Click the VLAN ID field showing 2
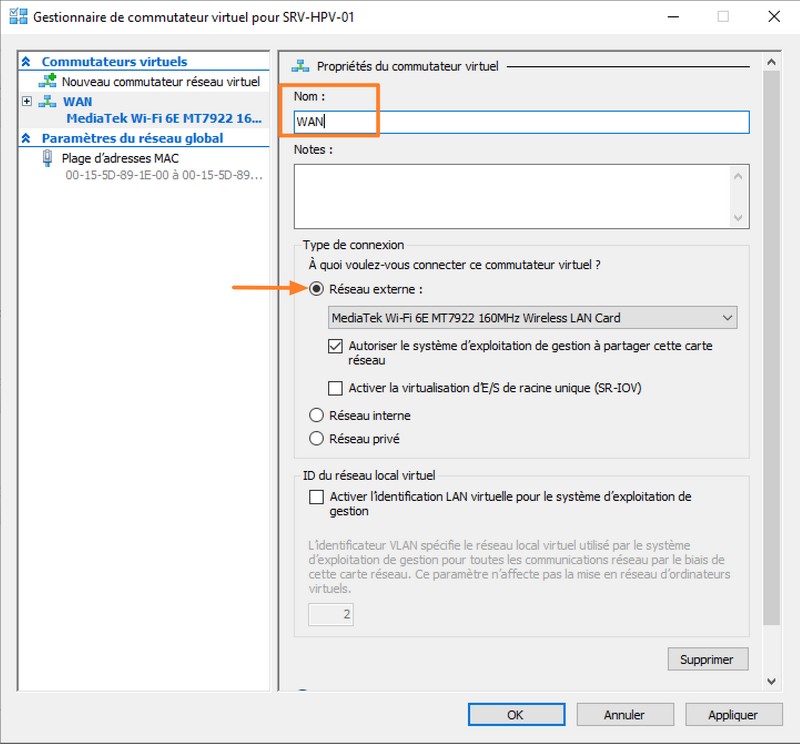Screen dimensions: 800x744 (331, 614)
